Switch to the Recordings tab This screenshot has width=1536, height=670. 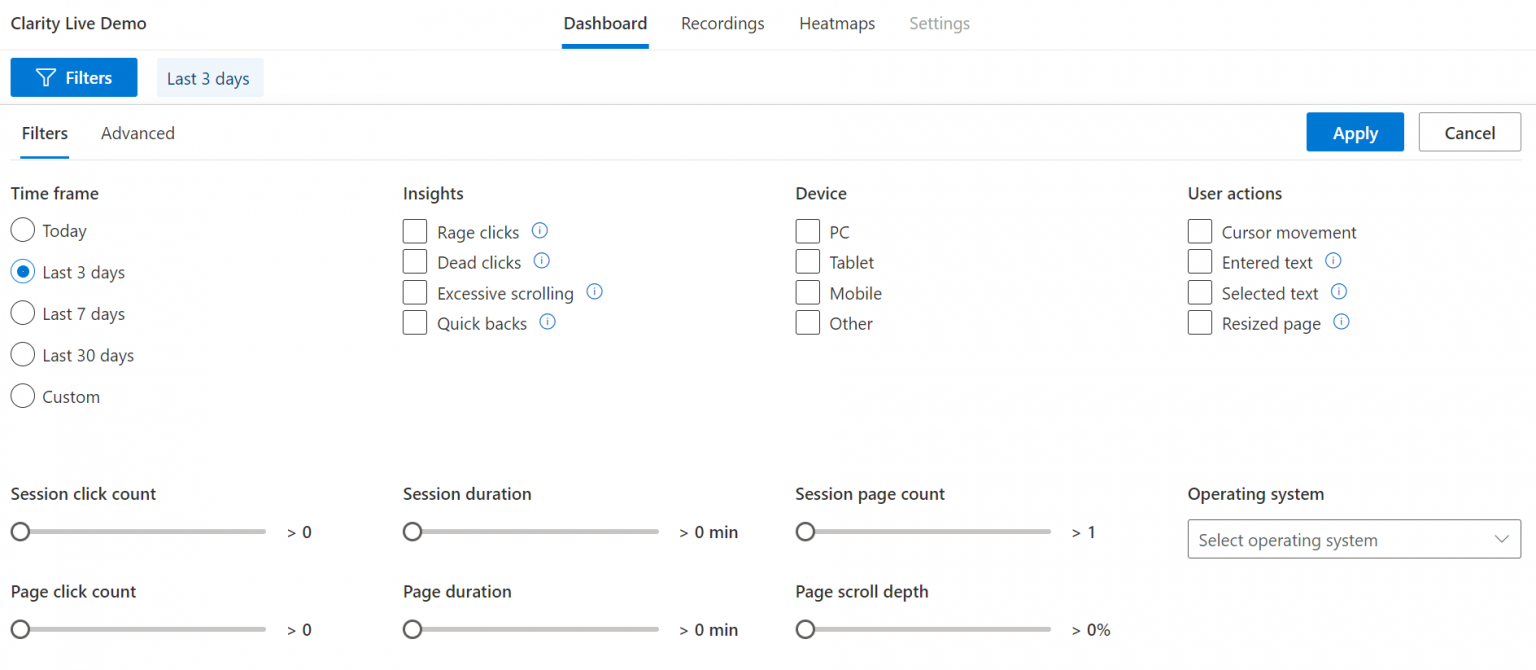click(x=722, y=23)
